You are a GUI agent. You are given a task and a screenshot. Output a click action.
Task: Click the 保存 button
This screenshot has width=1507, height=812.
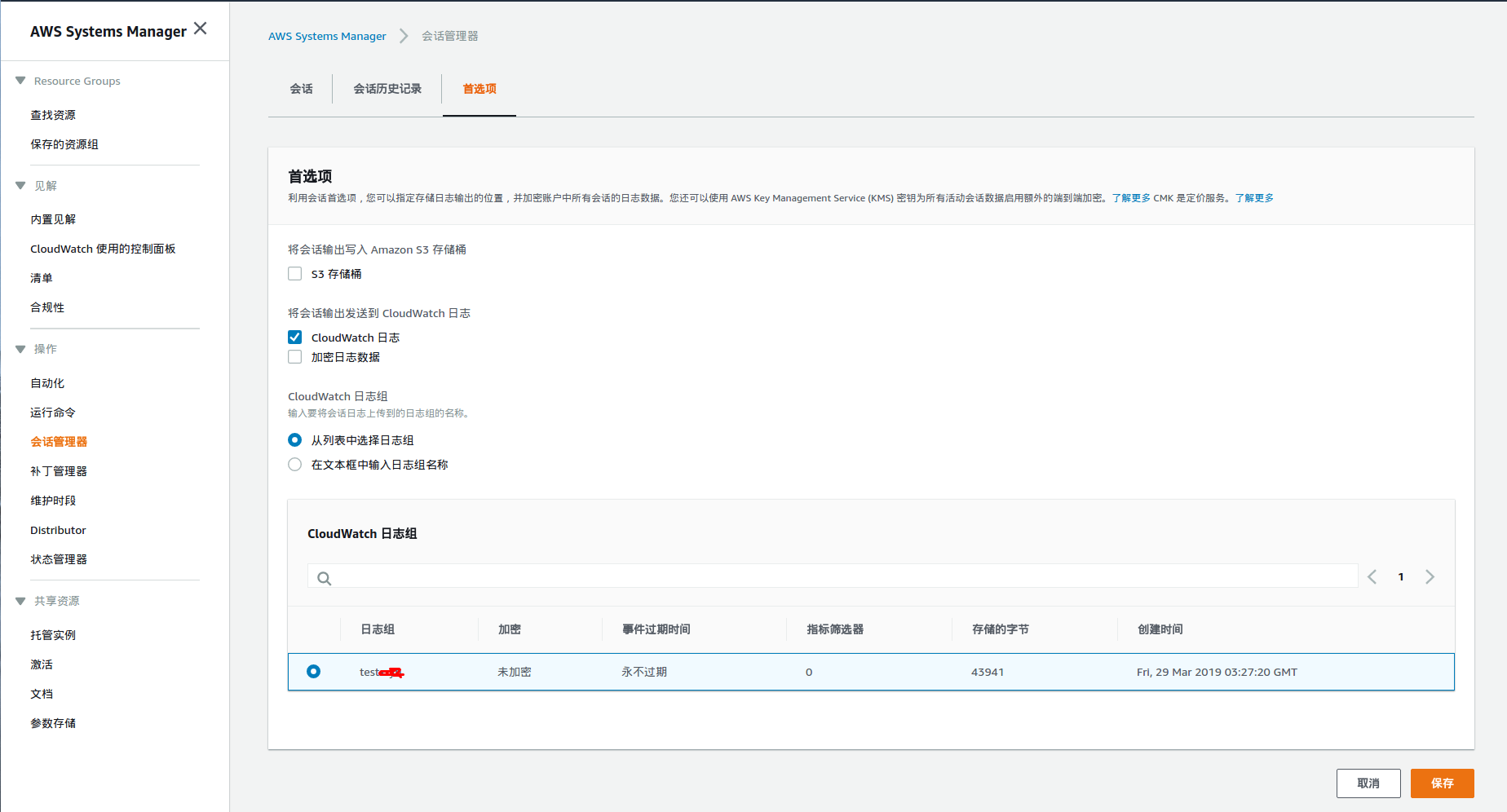point(1442,783)
